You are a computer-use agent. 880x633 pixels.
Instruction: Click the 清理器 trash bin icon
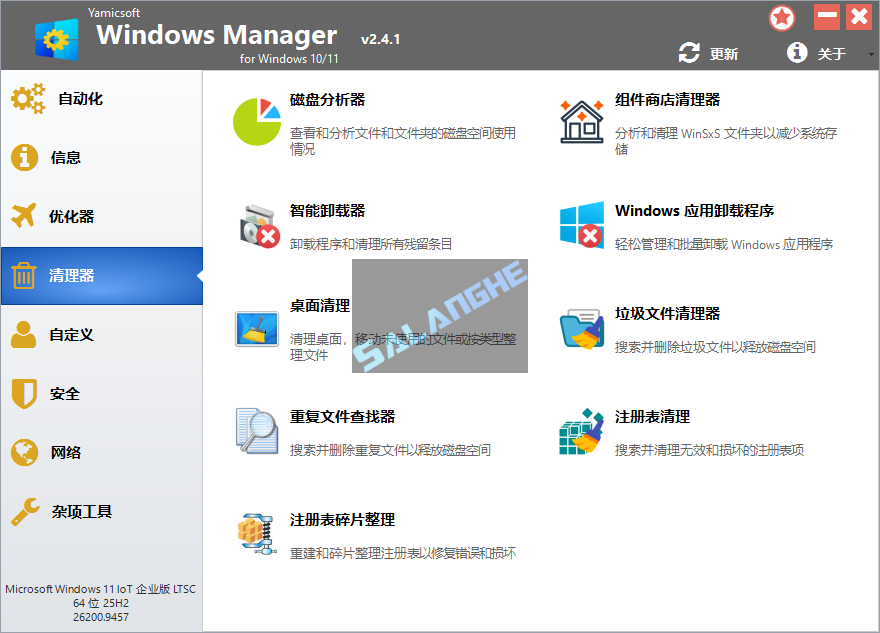(x=24, y=275)
